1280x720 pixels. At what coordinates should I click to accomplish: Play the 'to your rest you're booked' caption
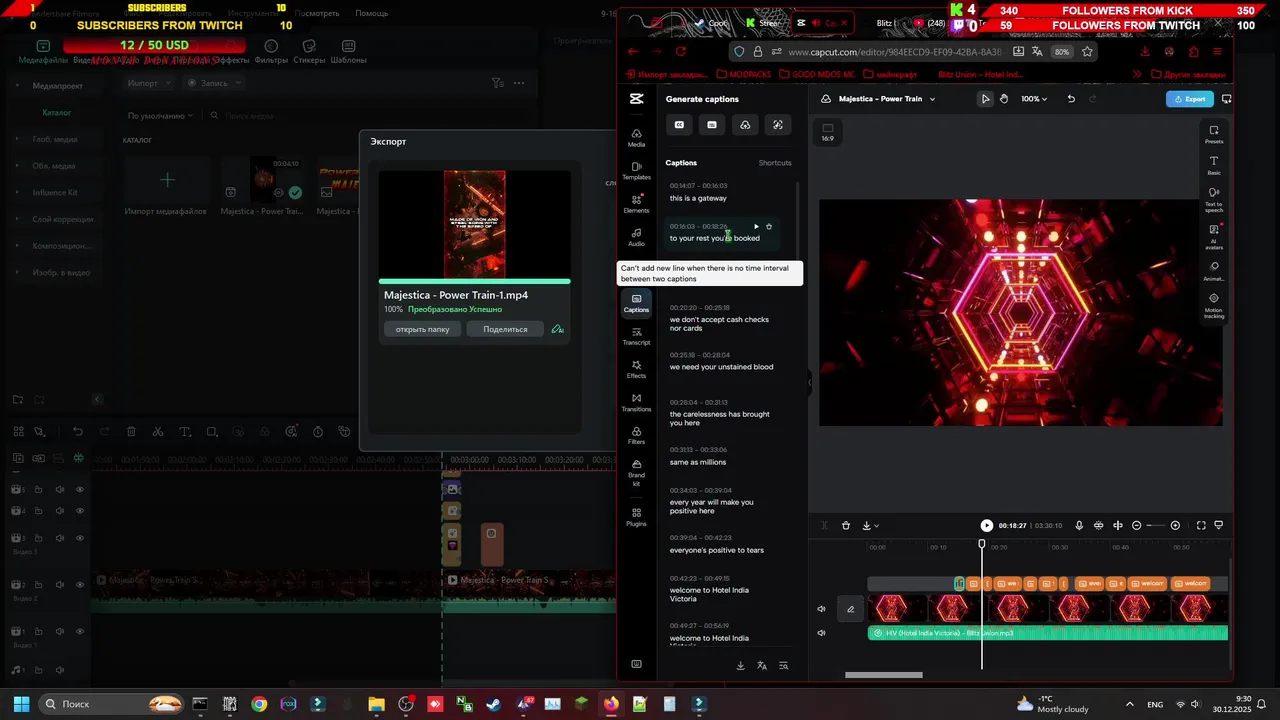tap(756, 227)
